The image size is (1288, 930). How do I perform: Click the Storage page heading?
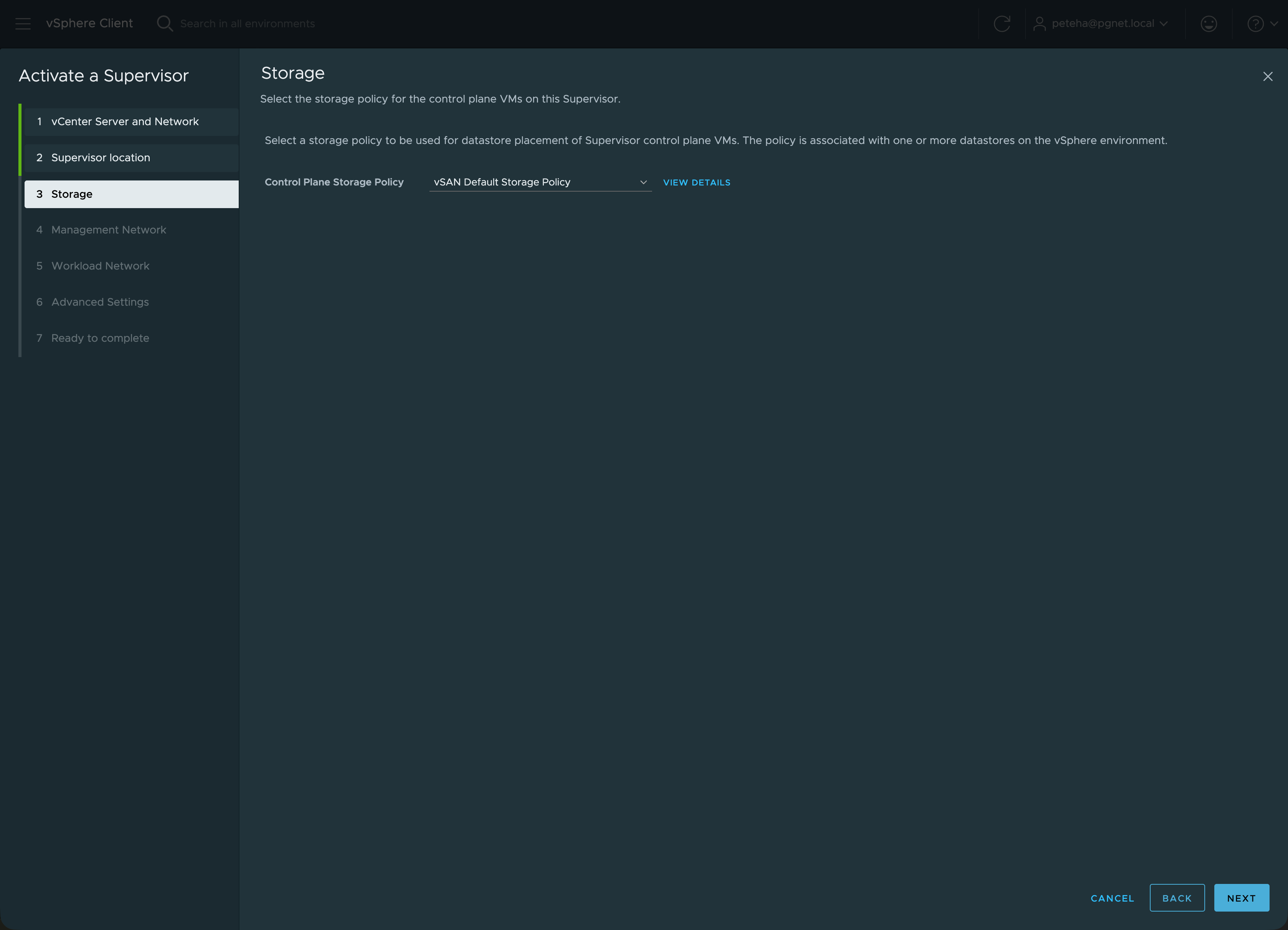tap(293, 73)
